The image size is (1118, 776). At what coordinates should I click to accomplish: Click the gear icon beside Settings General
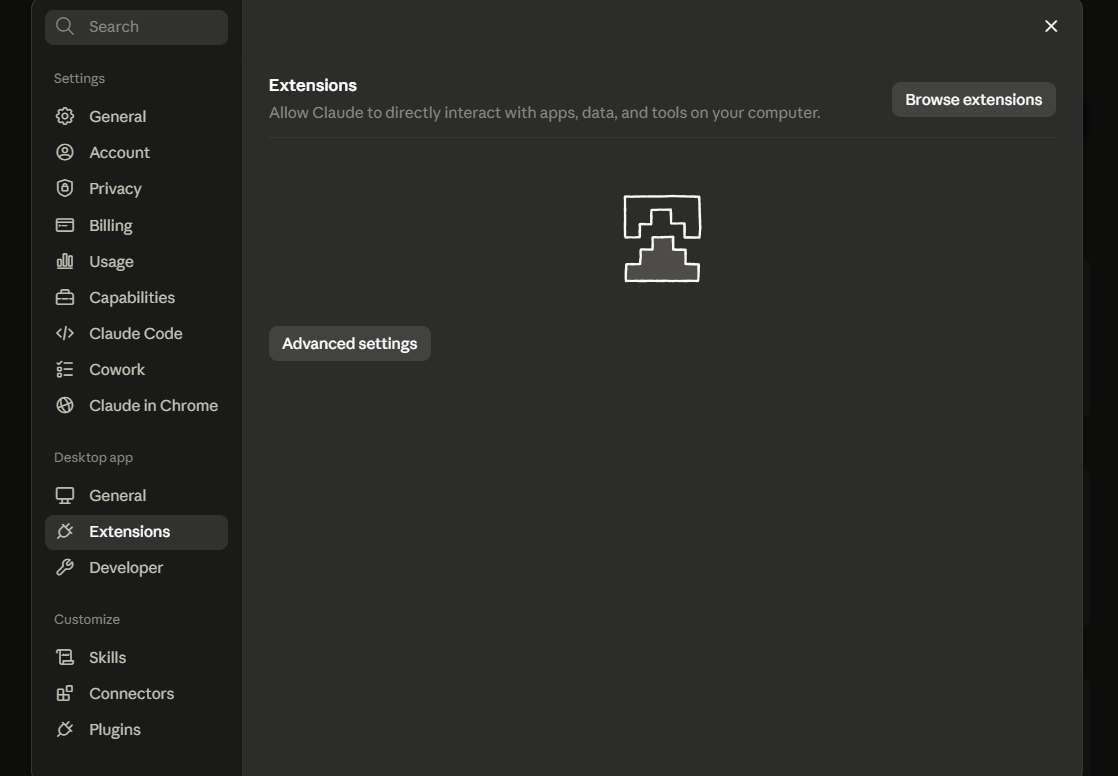(65, 116)
